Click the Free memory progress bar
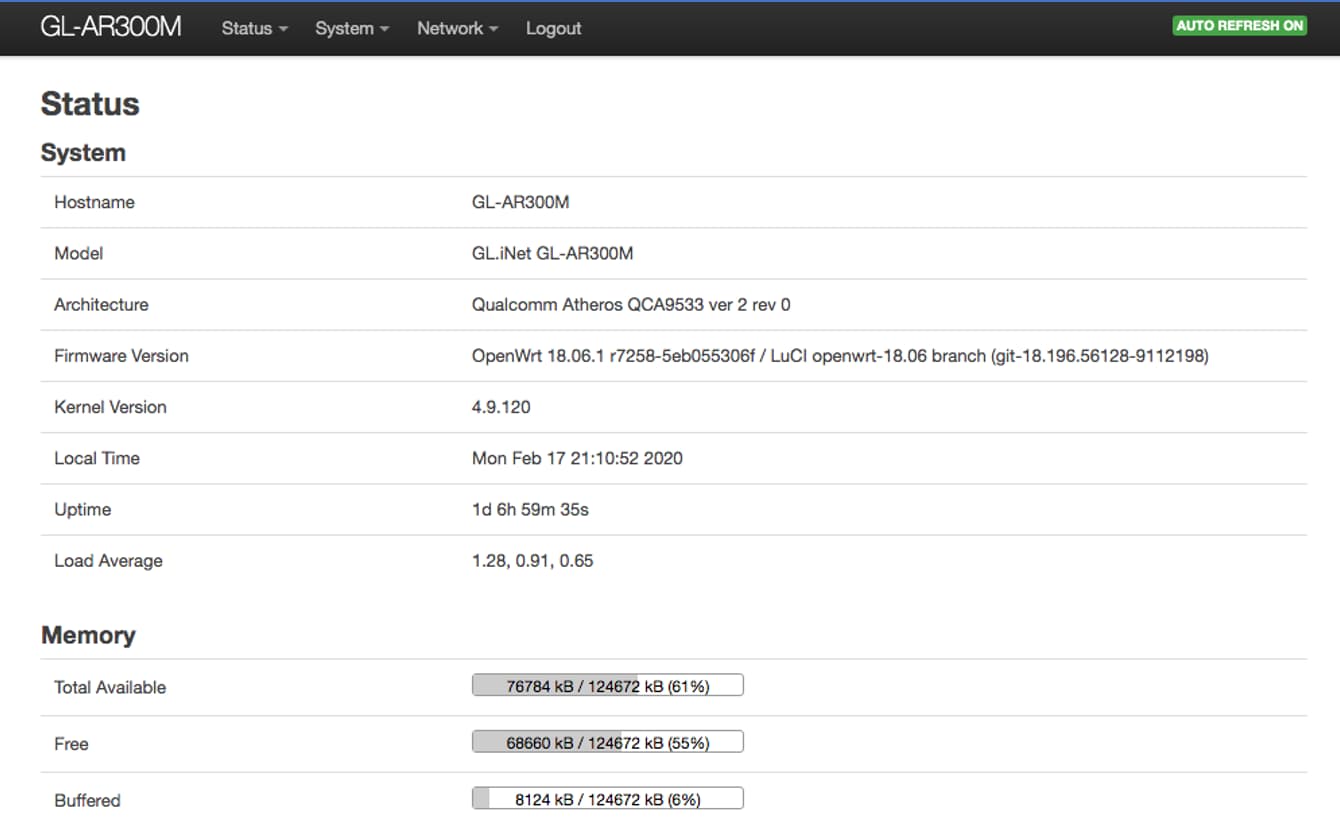 pyautogui.click(x=608, y=742)
